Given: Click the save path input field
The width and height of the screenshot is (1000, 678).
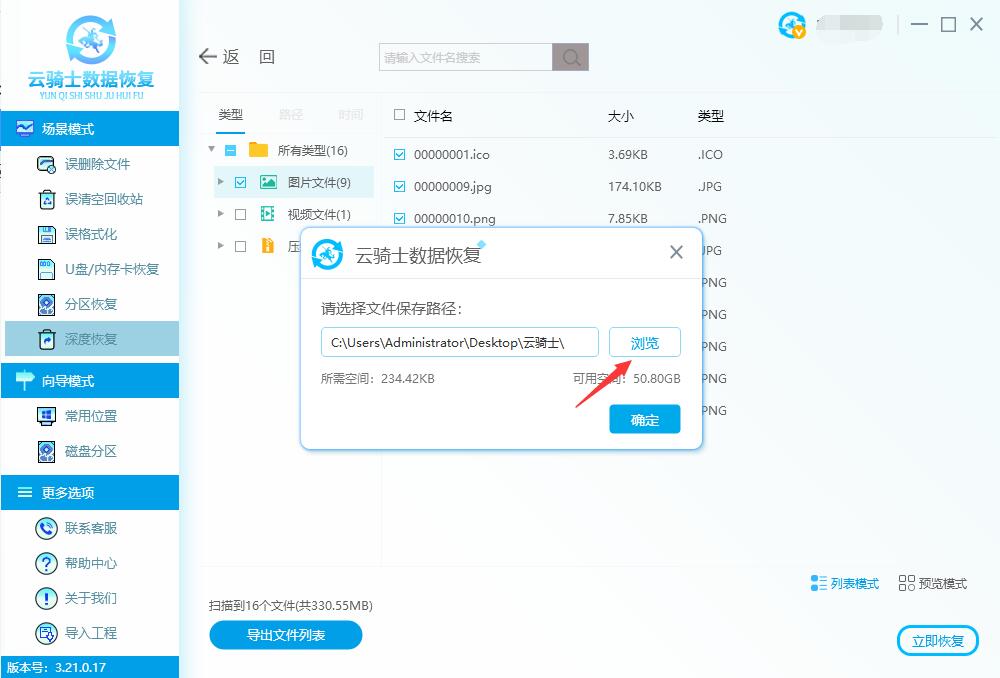Looking at the screenshot, I should coord(460,343).
